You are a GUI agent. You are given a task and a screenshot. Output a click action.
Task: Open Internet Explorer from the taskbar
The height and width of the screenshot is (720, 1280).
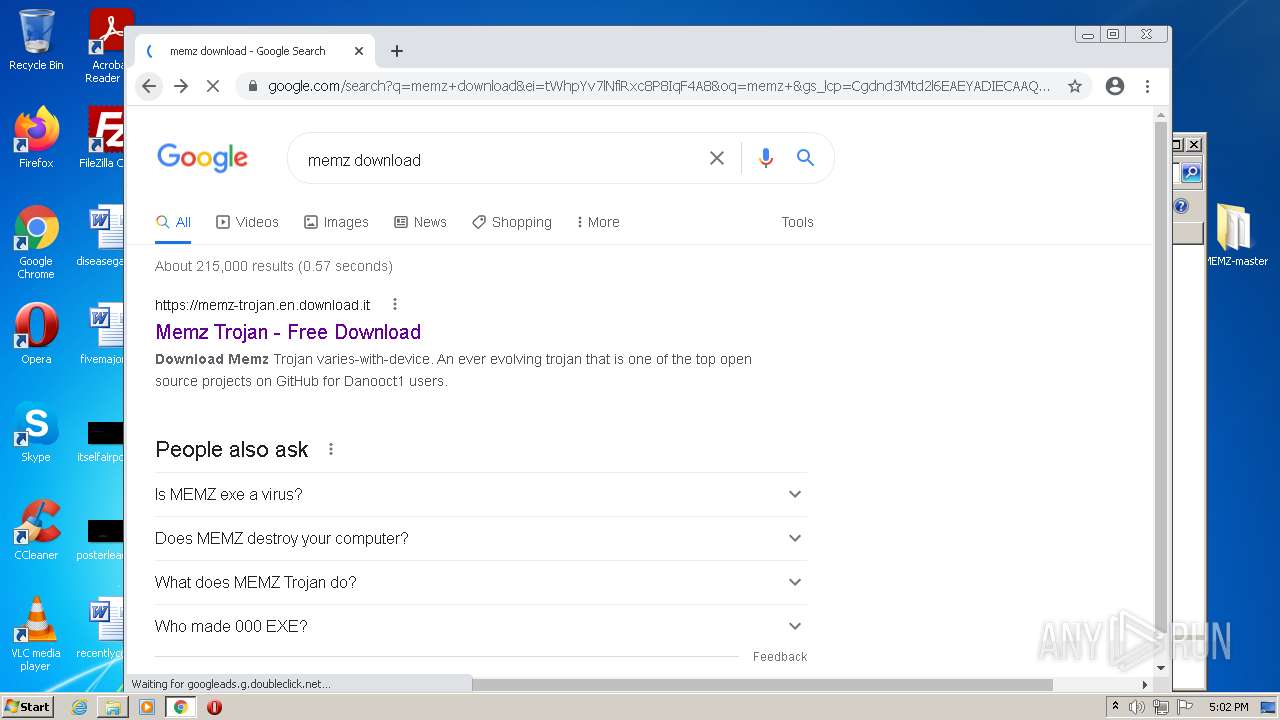[79, 707]
